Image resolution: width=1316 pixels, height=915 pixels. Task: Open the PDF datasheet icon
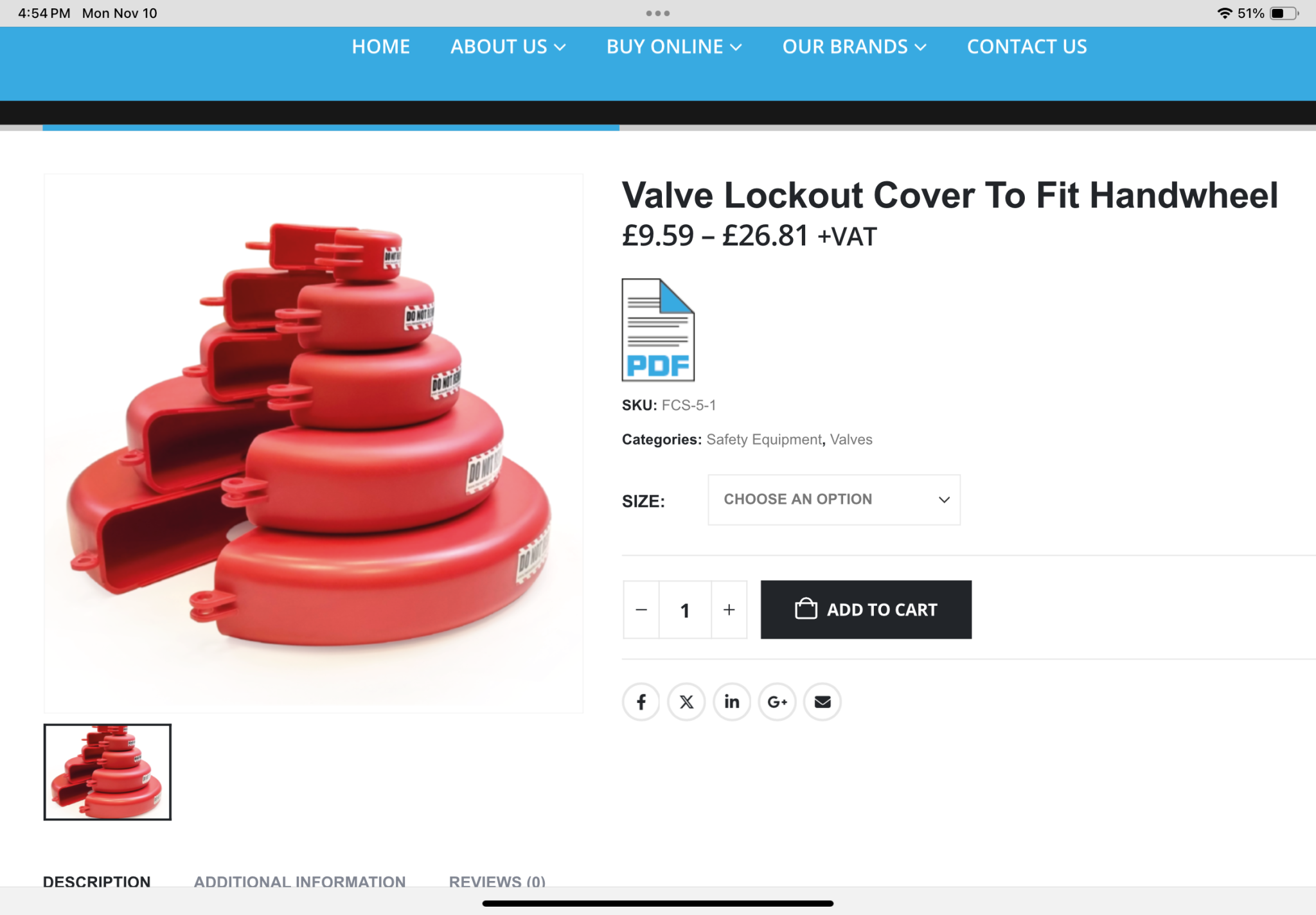coord(658,330)
